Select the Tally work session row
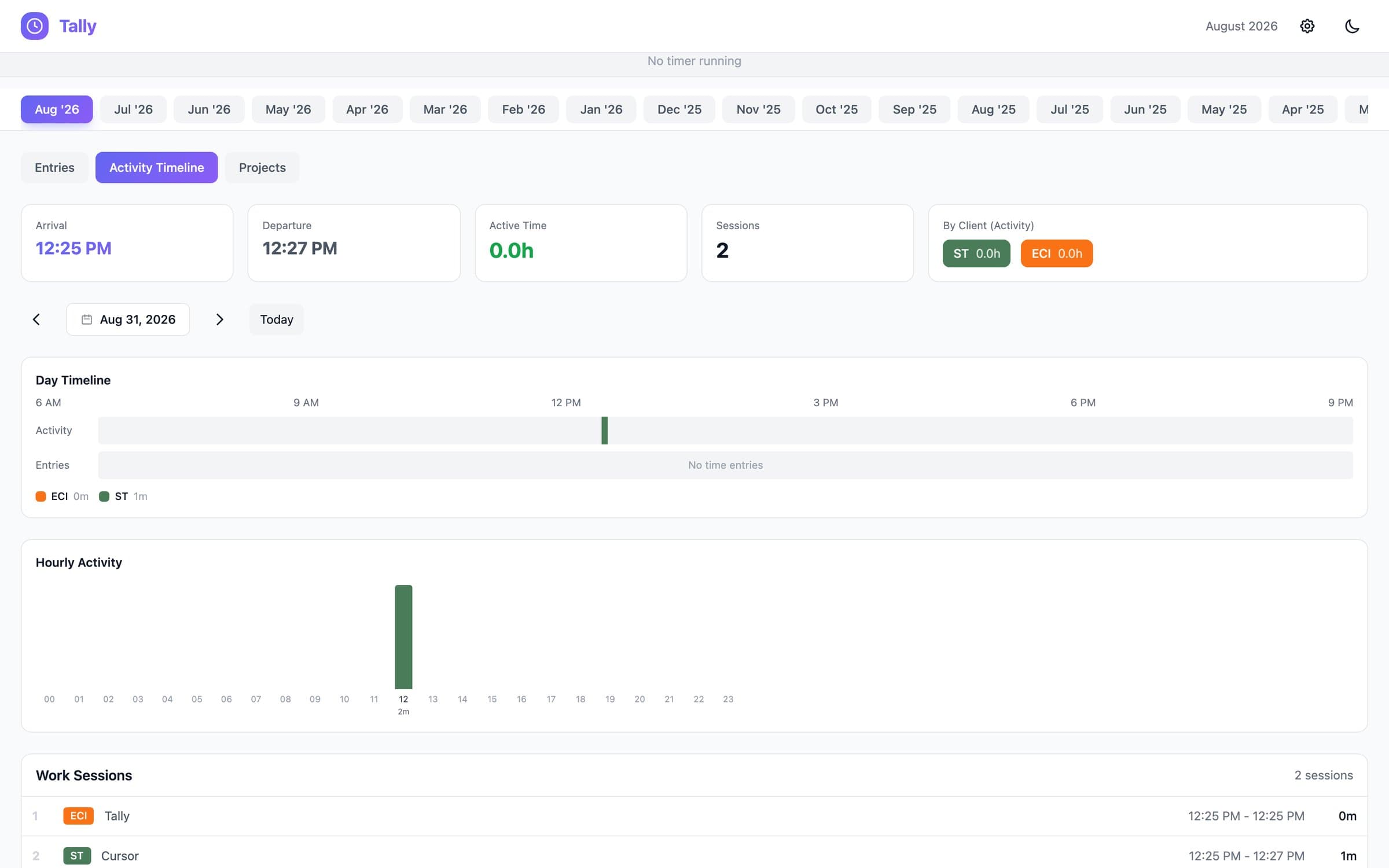 tap(694, 816)
